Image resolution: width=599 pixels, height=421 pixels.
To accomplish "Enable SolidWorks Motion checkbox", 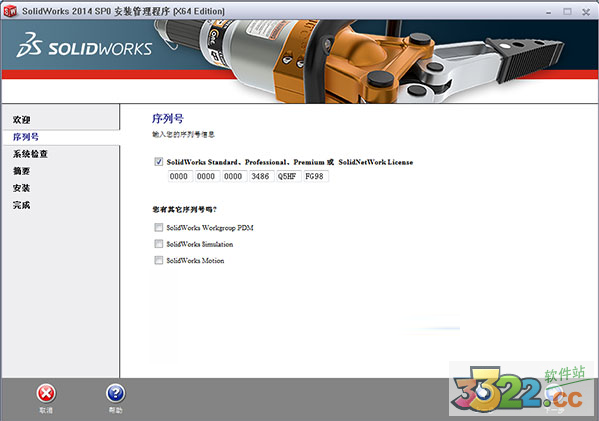I will click(x=159, y=260).
